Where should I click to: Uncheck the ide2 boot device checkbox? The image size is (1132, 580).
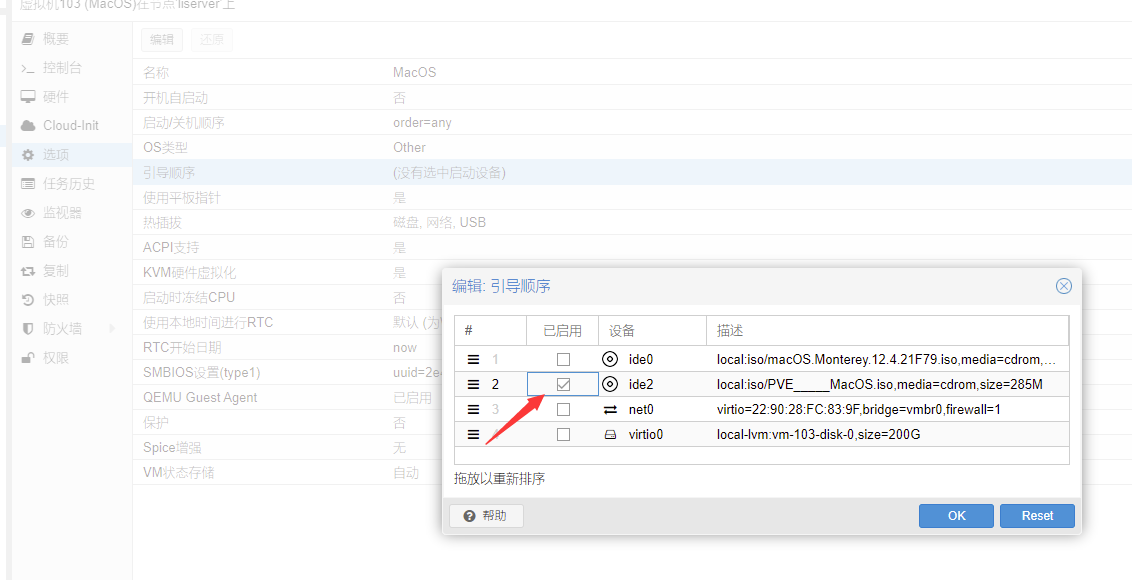(x=563, y=384)
